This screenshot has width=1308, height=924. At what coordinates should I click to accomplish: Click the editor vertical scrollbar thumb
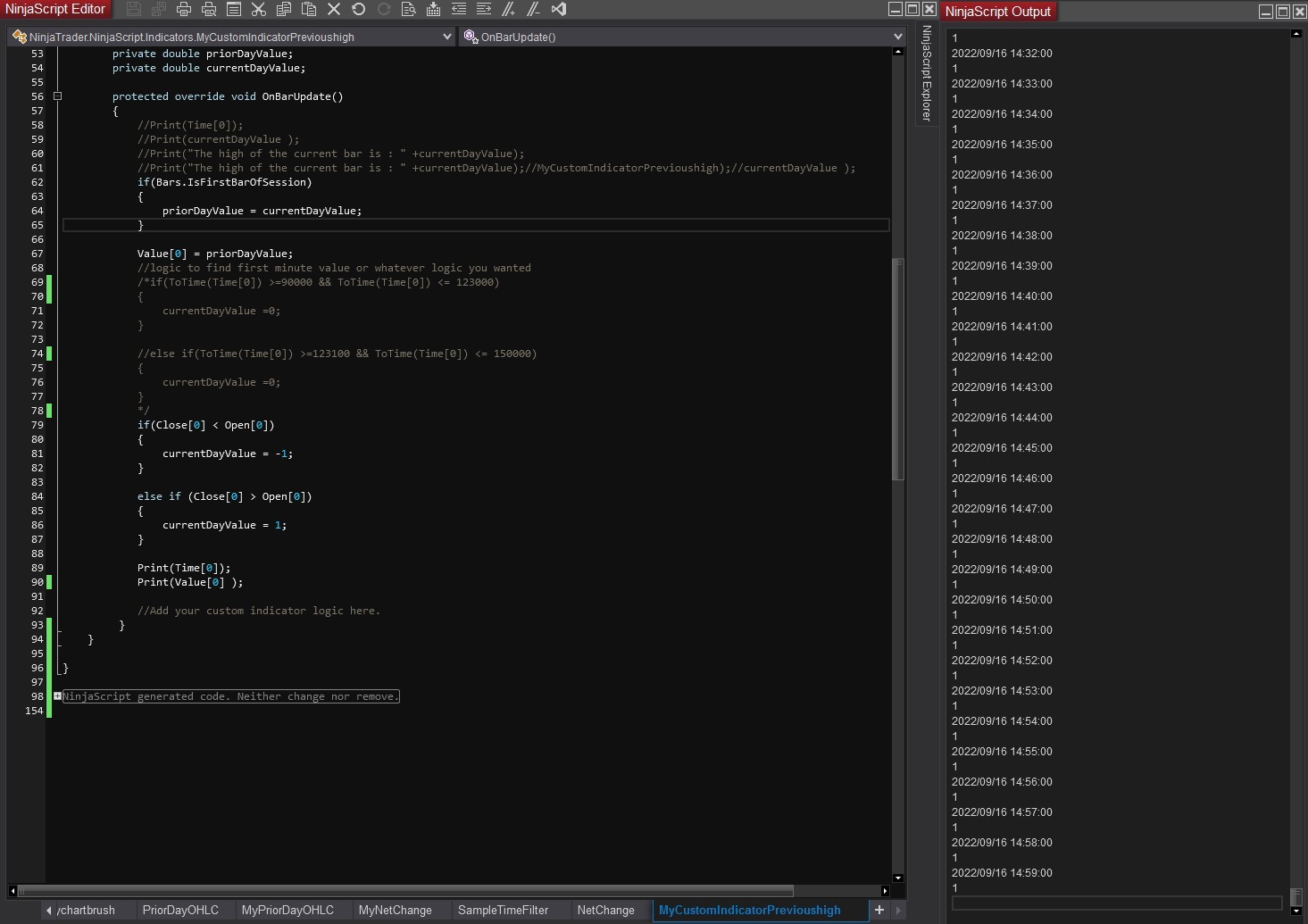(898, 370)
